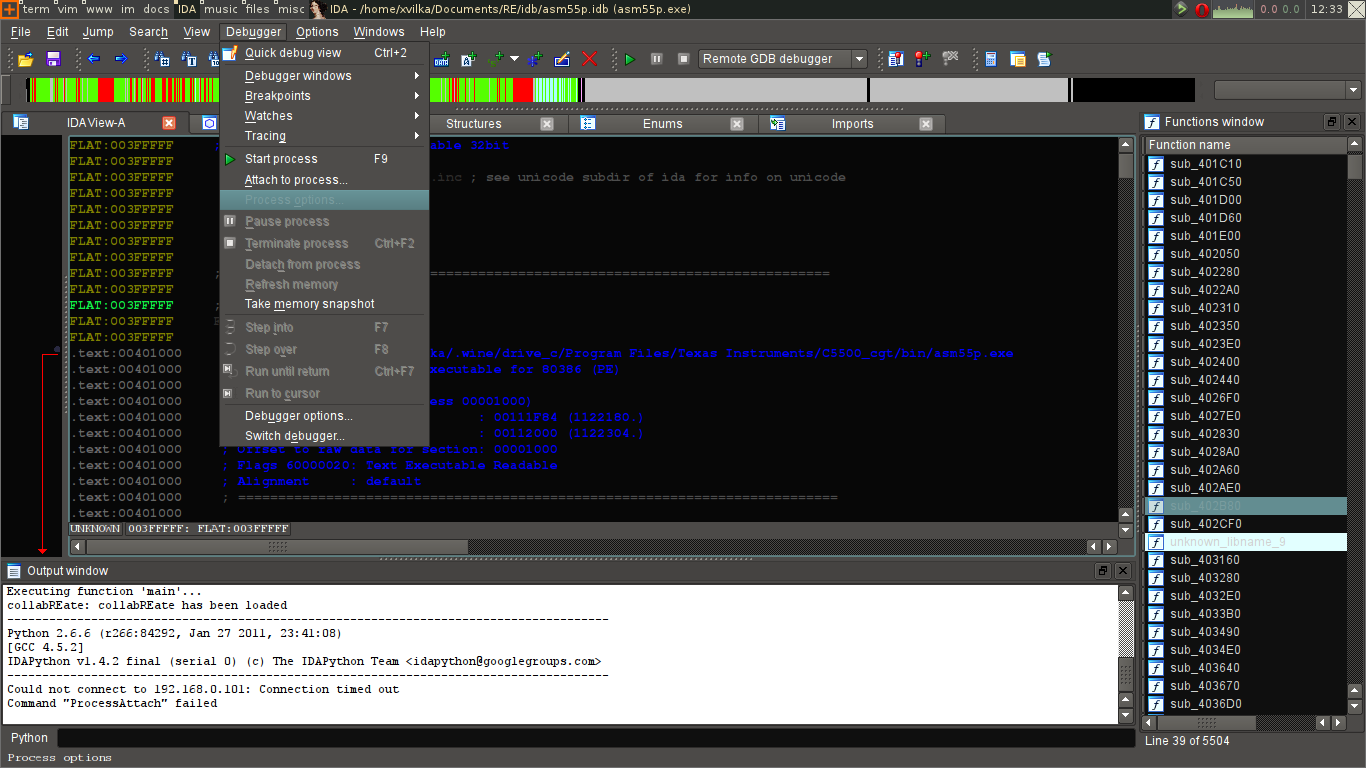The height and width of the screenshot is (768, 1366).
Task: Select unknown_libname_9 in functions list
Action: (1246, 542)
